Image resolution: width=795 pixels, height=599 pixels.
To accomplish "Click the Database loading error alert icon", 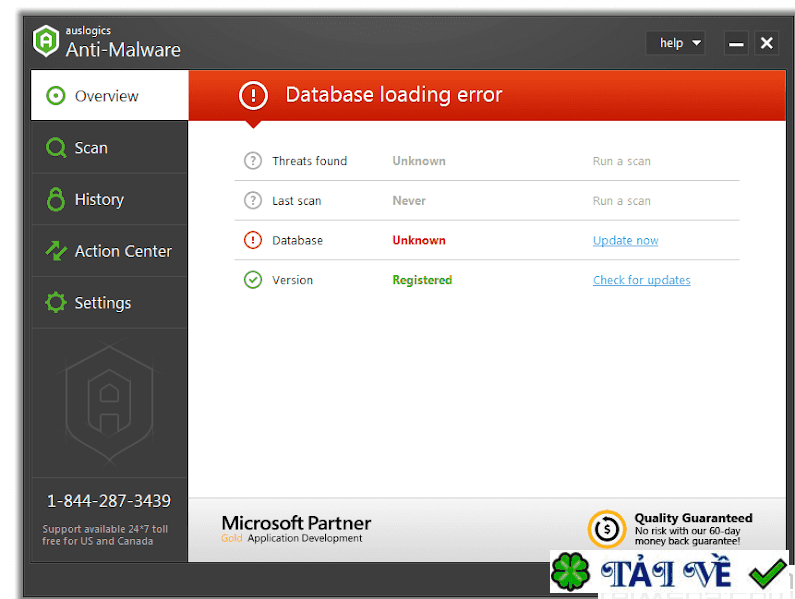I will (x=253, y=95).
